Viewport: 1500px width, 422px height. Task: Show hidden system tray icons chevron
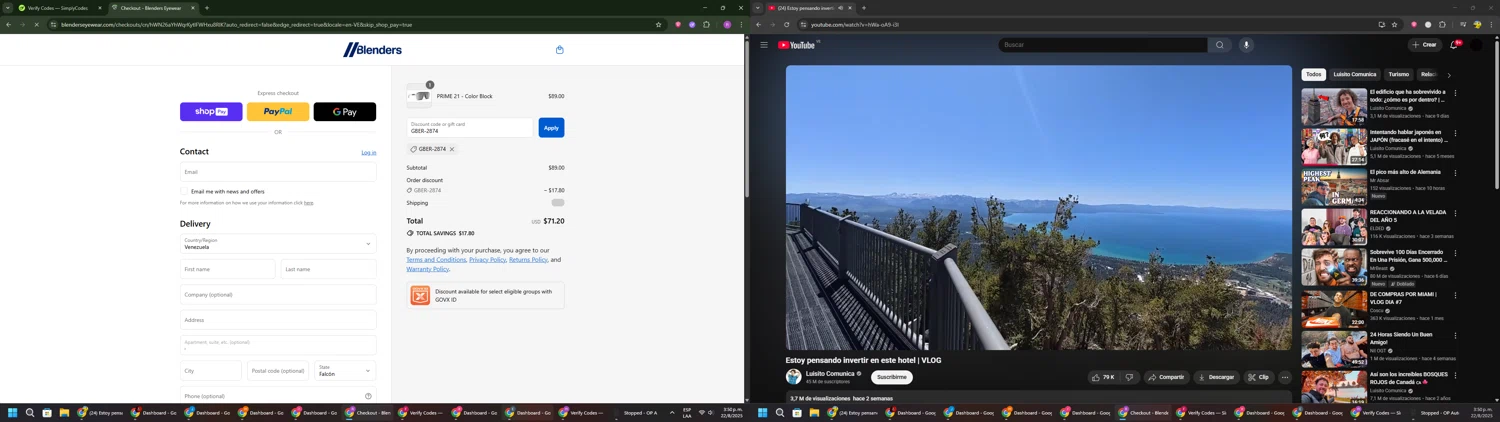[x=672, y=412]
